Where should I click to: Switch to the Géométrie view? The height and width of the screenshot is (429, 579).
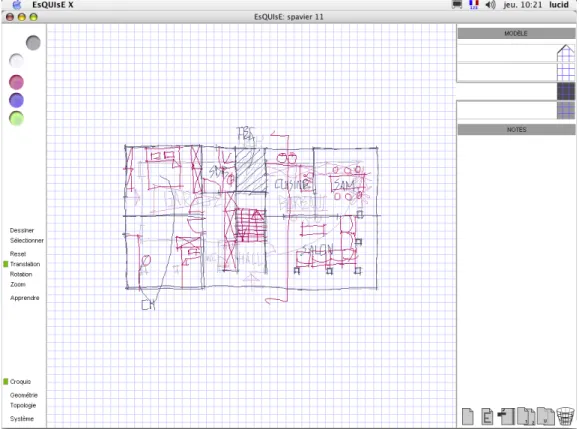pos(24,395)
